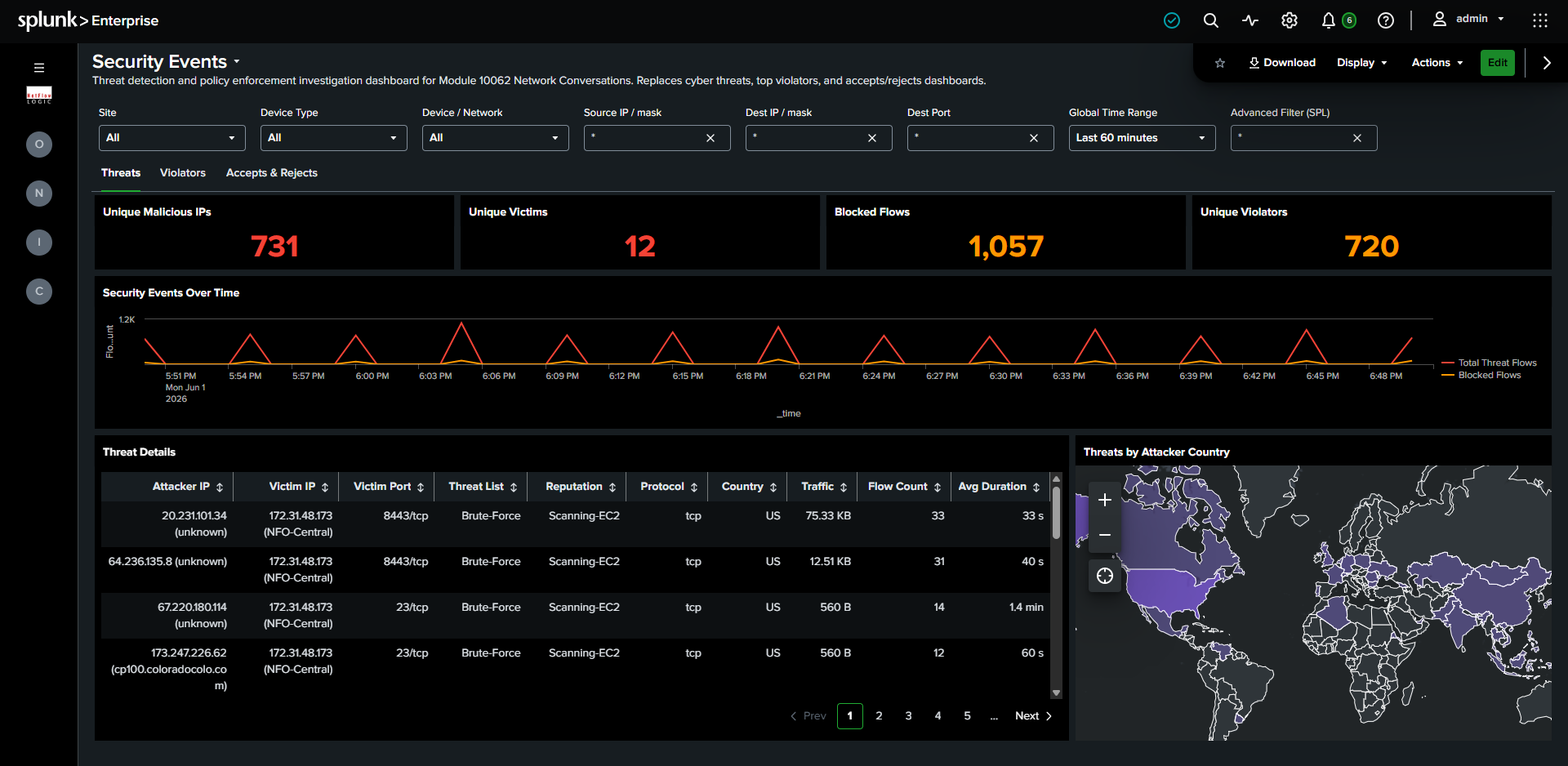Expand the panel with the right chevron
Viewport: 1568px width, 766px height.
click(1547, 63)
